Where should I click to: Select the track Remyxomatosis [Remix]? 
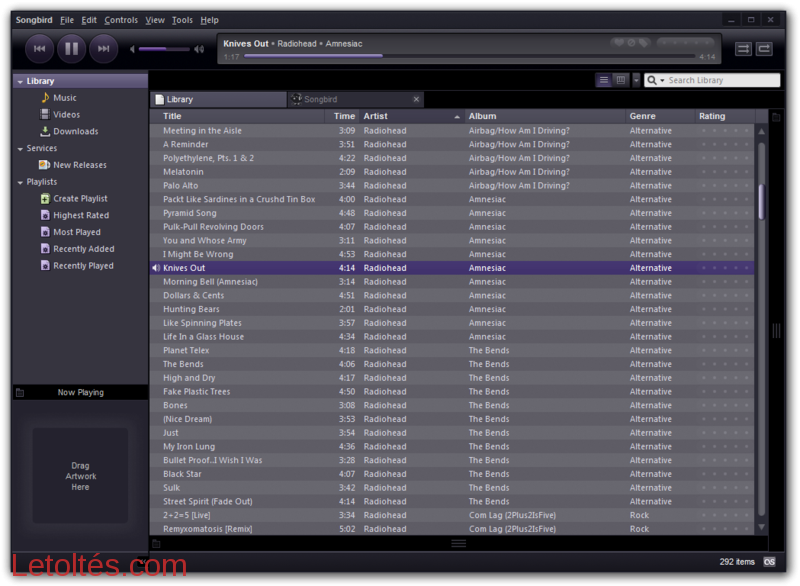point(452,529)
